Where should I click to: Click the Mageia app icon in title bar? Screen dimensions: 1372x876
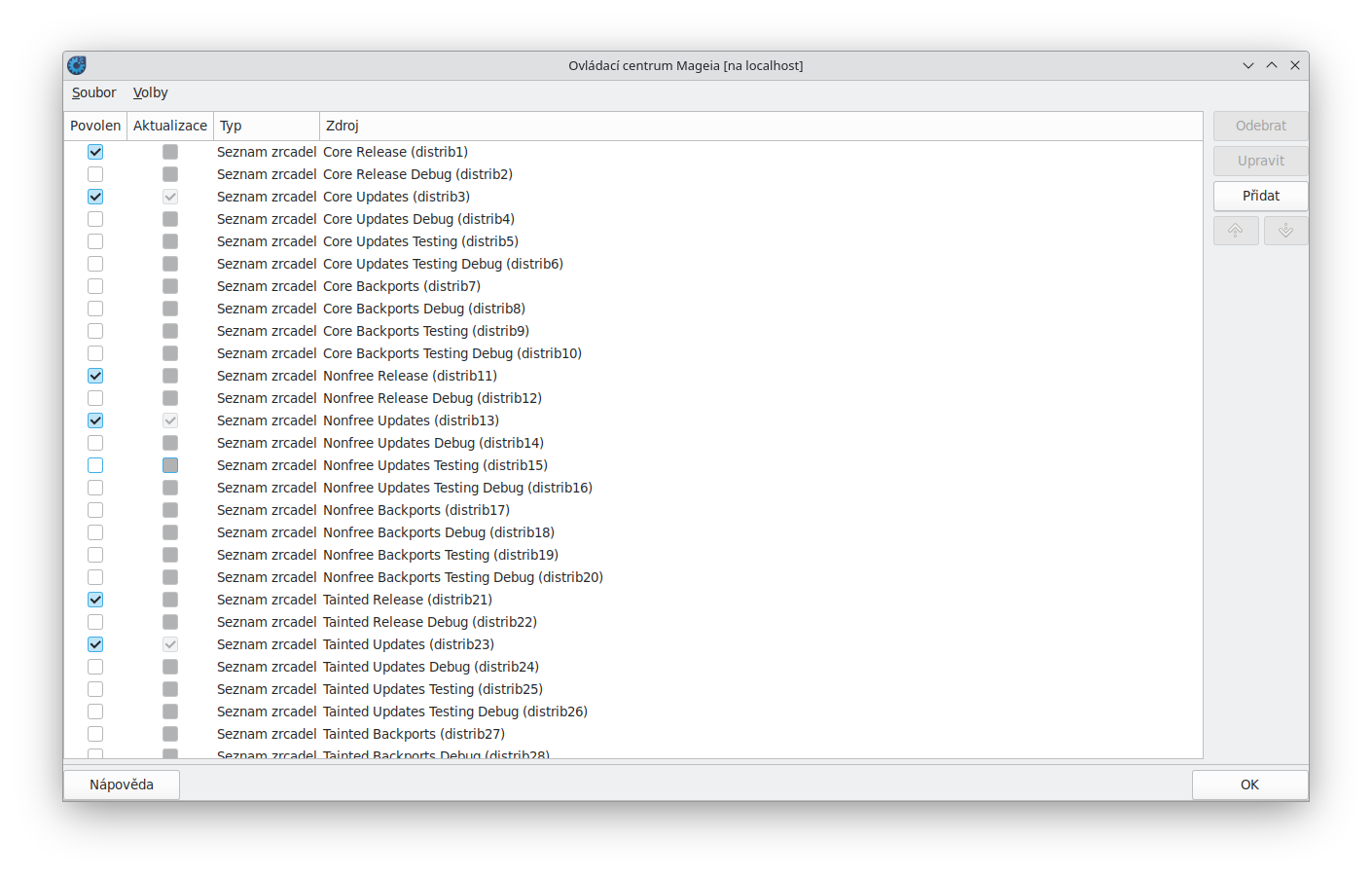[x=77, y=65]
